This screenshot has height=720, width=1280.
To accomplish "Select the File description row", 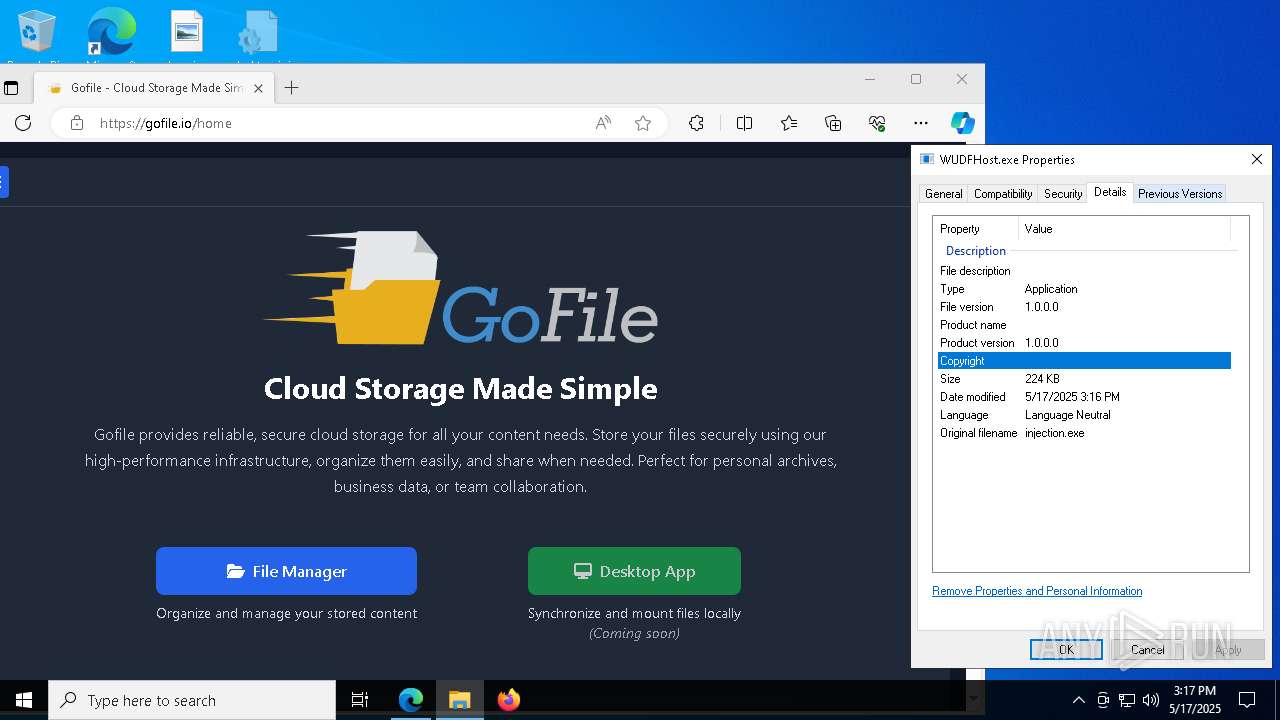I will pos(1084,271).
